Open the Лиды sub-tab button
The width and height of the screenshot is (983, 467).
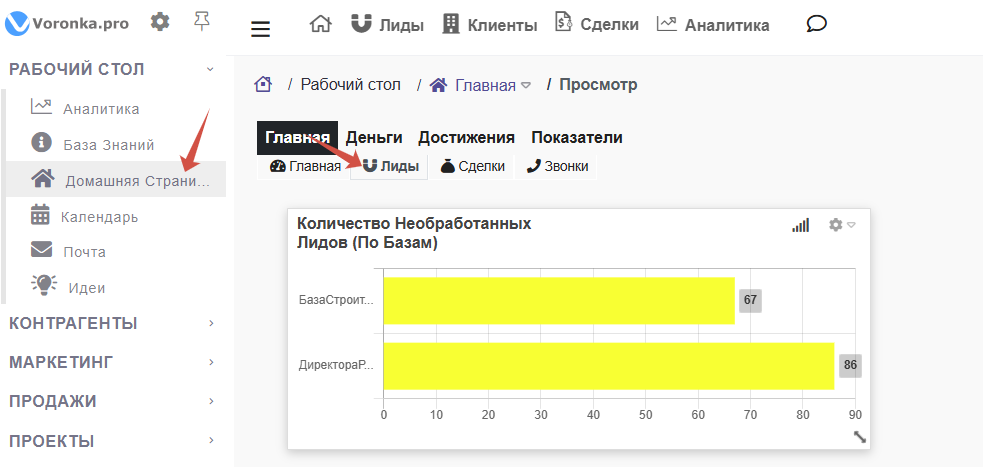click(390, 166)
